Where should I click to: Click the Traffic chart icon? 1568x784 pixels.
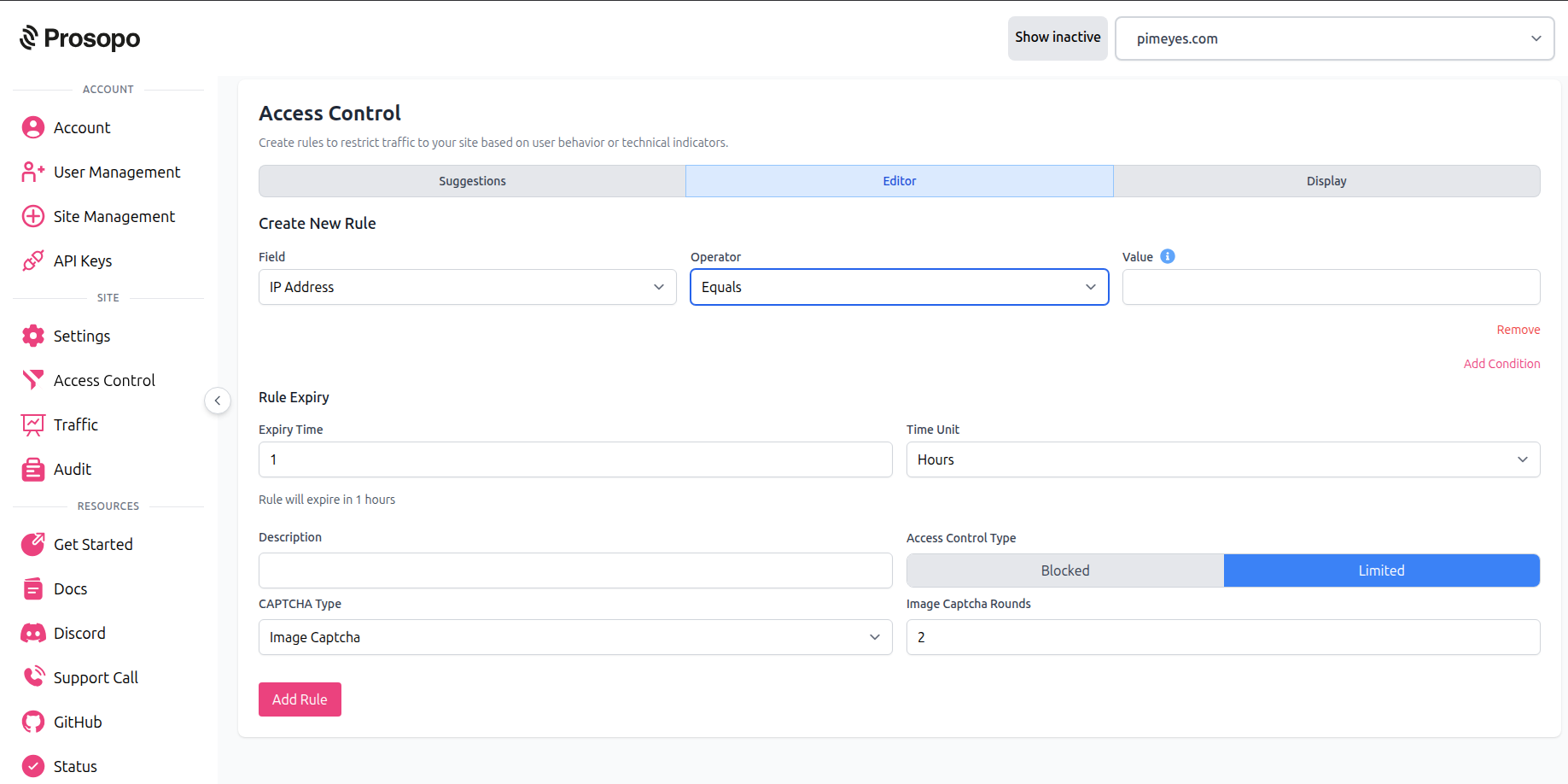point(33,424)
